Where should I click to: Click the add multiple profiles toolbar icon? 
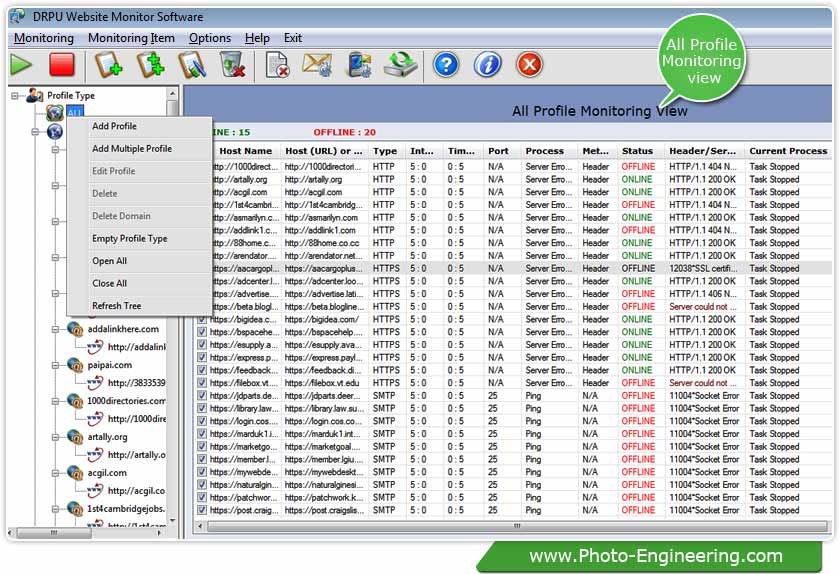(x=151, y=65)
